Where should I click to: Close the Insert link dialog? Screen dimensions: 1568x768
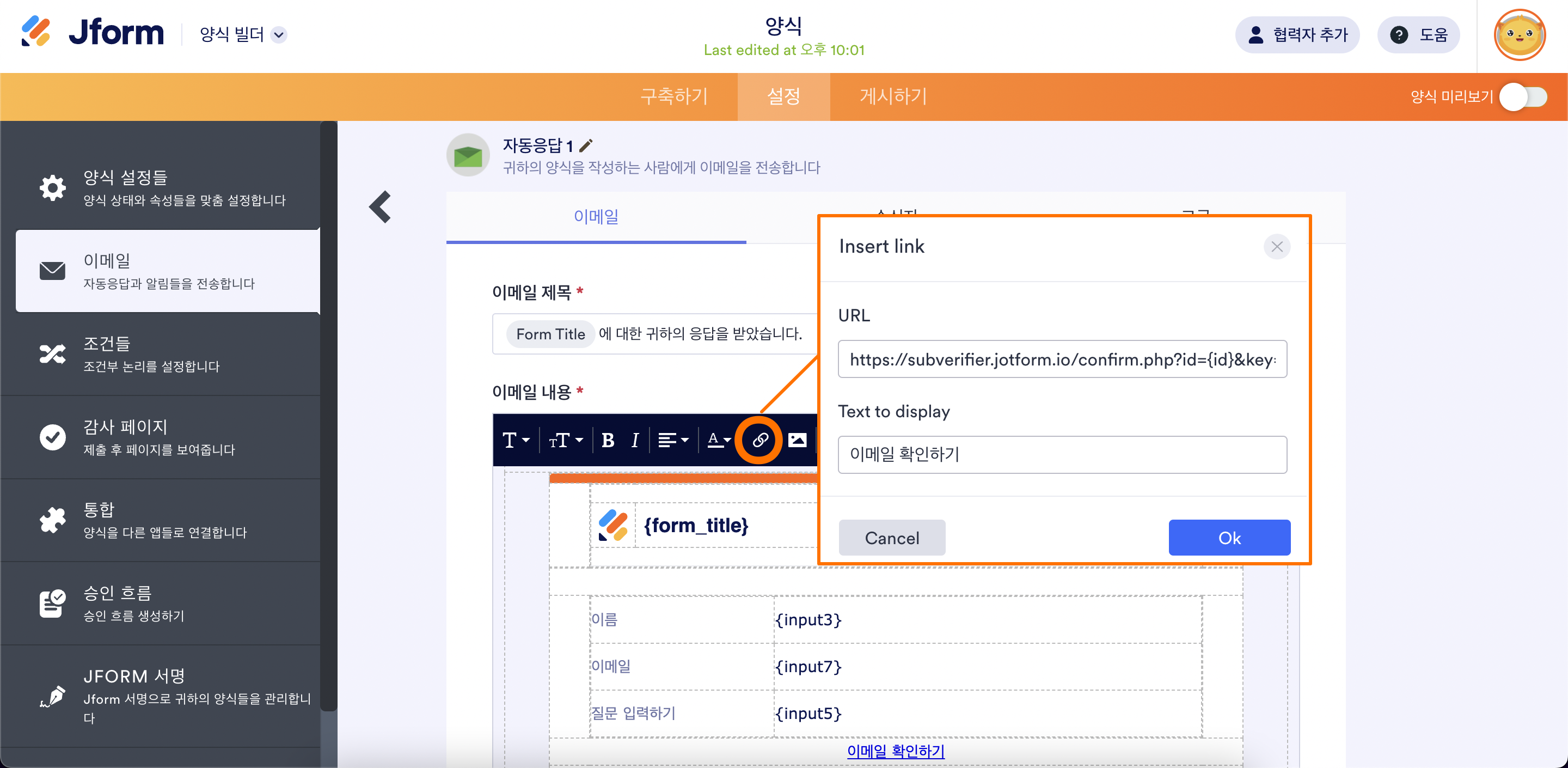point(1276,247)
